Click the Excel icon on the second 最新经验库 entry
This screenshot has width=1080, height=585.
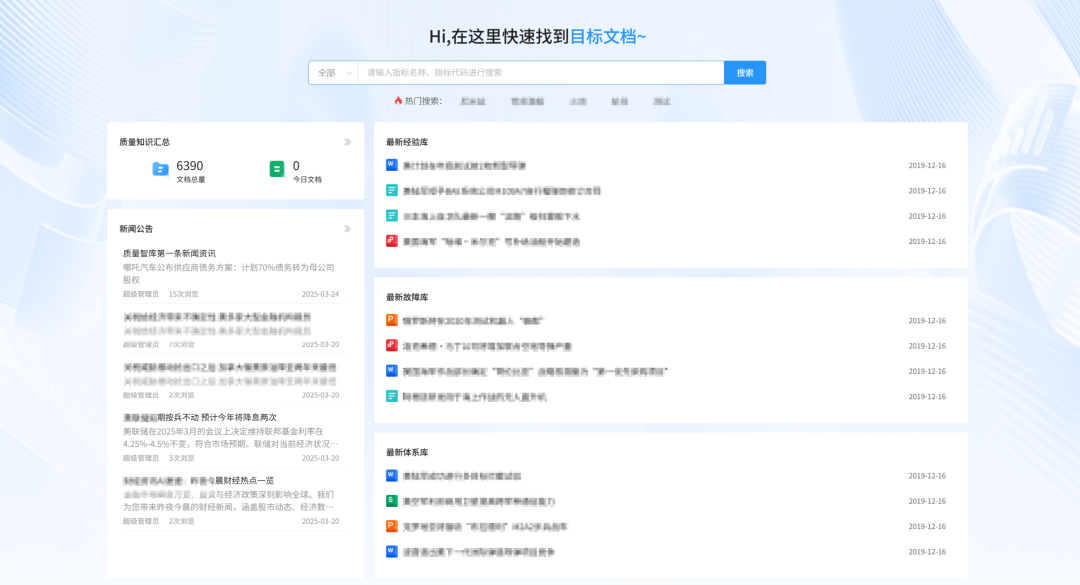pos(389,190)
